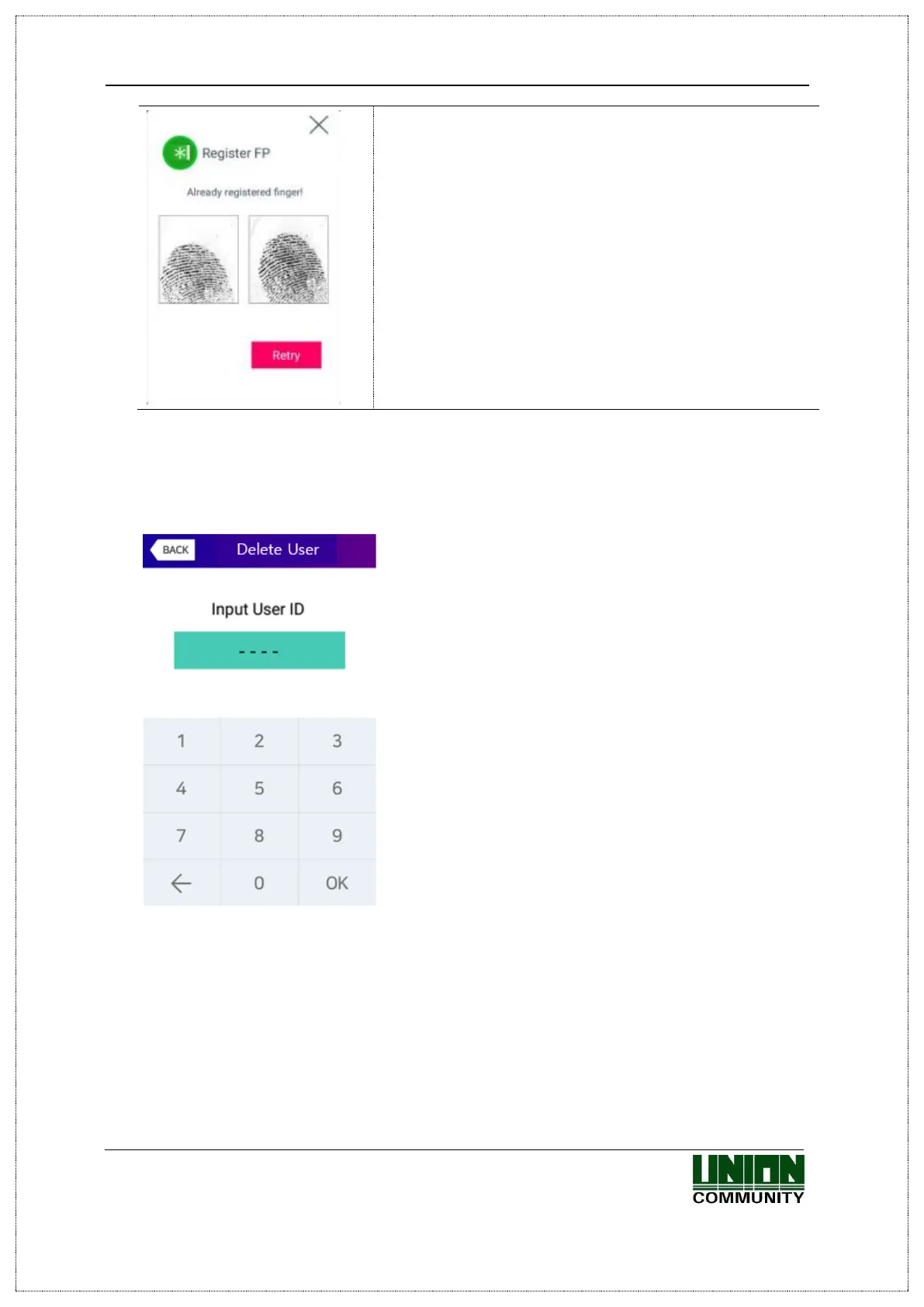Select the left fingerprint image
Image resolution: width=924 pixels, height=1307 pixels.
[199, 259]
